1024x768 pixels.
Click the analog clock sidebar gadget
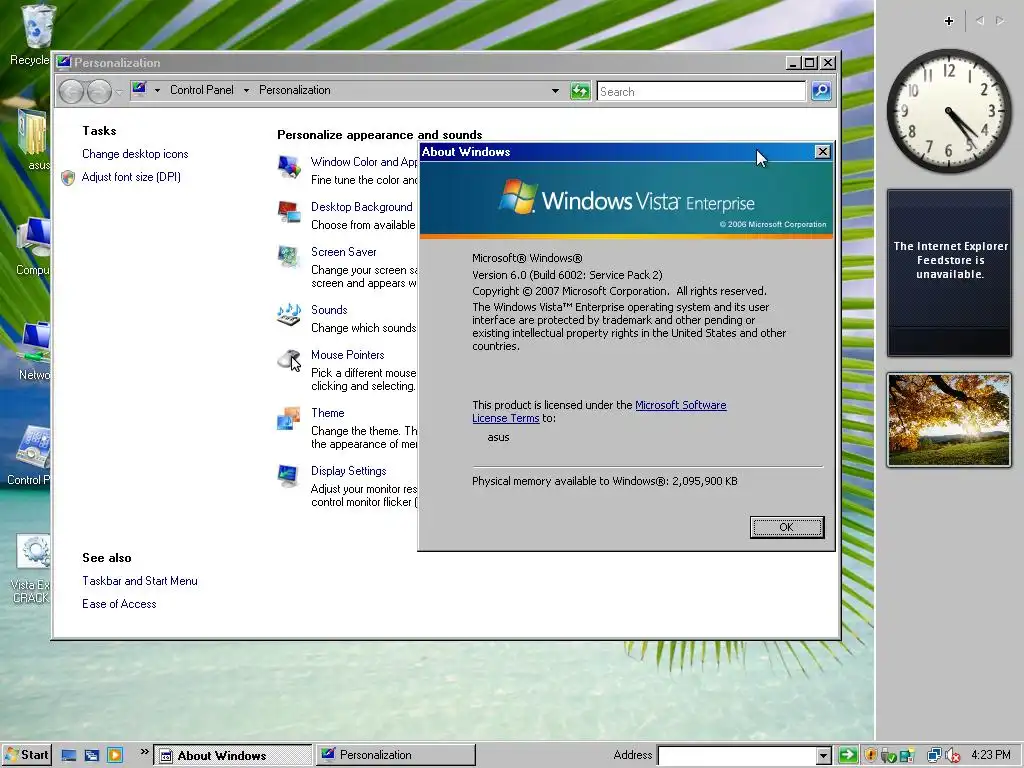tap(949, 111)
